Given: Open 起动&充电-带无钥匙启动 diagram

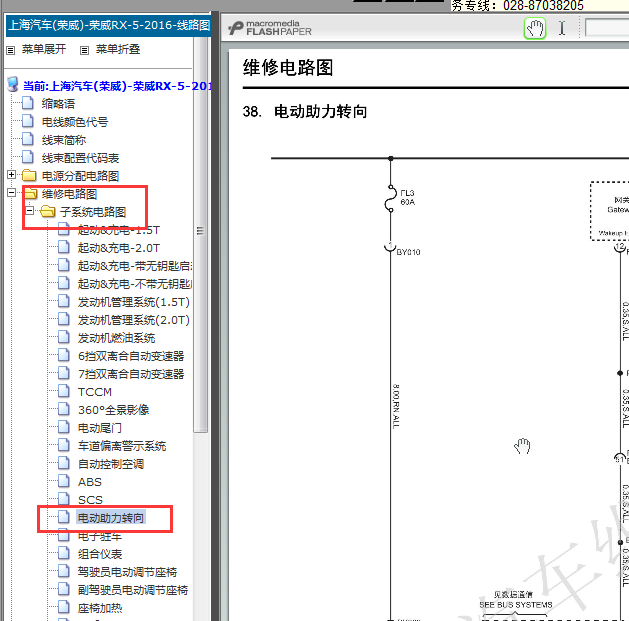Looking at the screenshot, I should pyautogui.click(x=135, y=266).
